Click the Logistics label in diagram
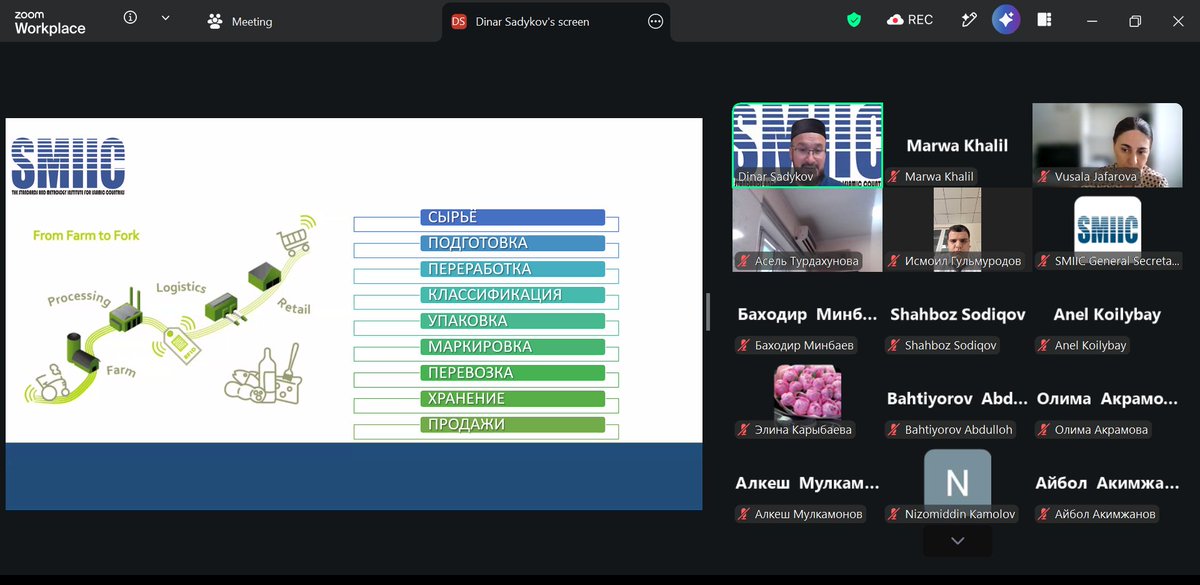 (x=181, y=288)
